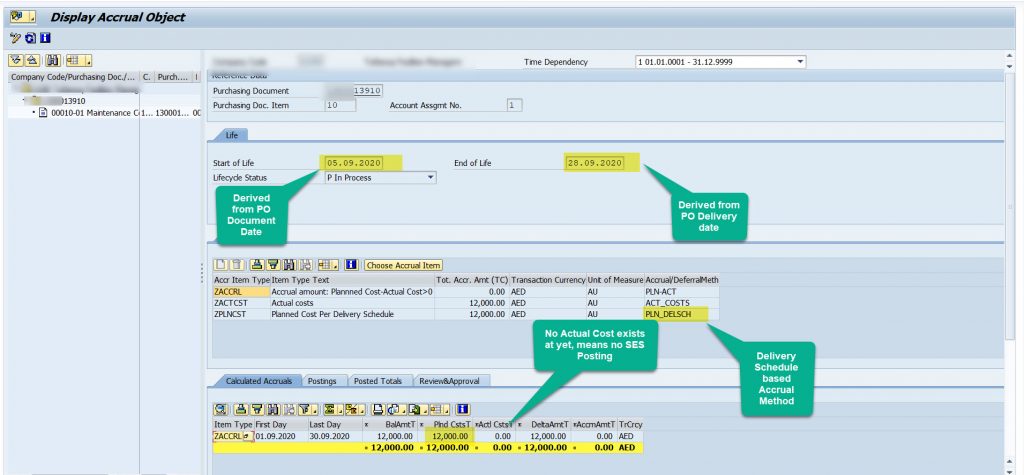1024x475 pixels.
Task: Switch to the Postings tab
Action: point(323,381)
